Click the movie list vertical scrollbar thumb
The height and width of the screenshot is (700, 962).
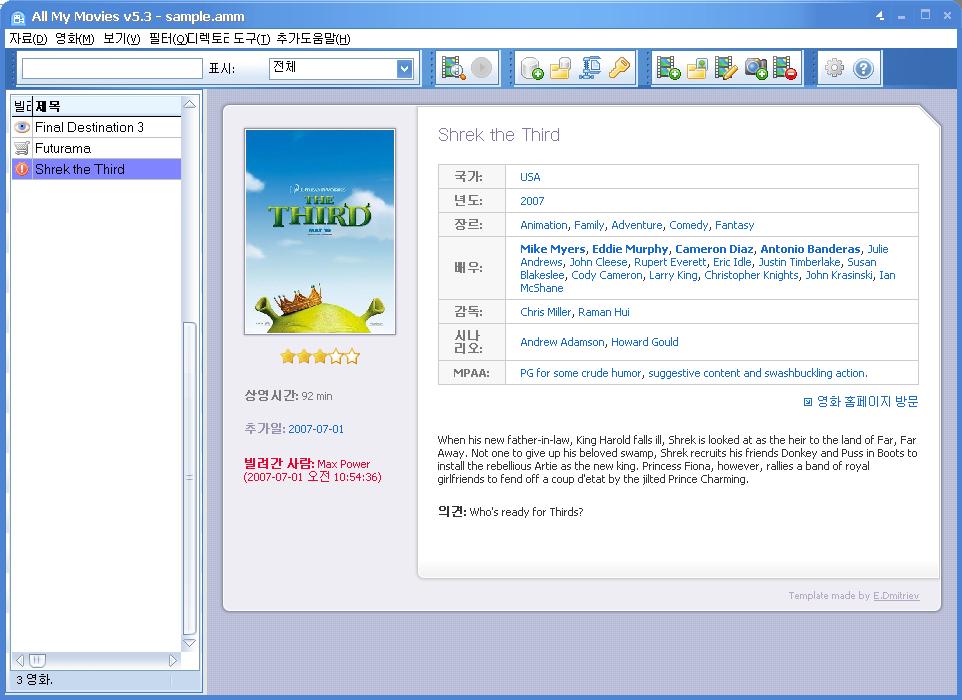190,479
